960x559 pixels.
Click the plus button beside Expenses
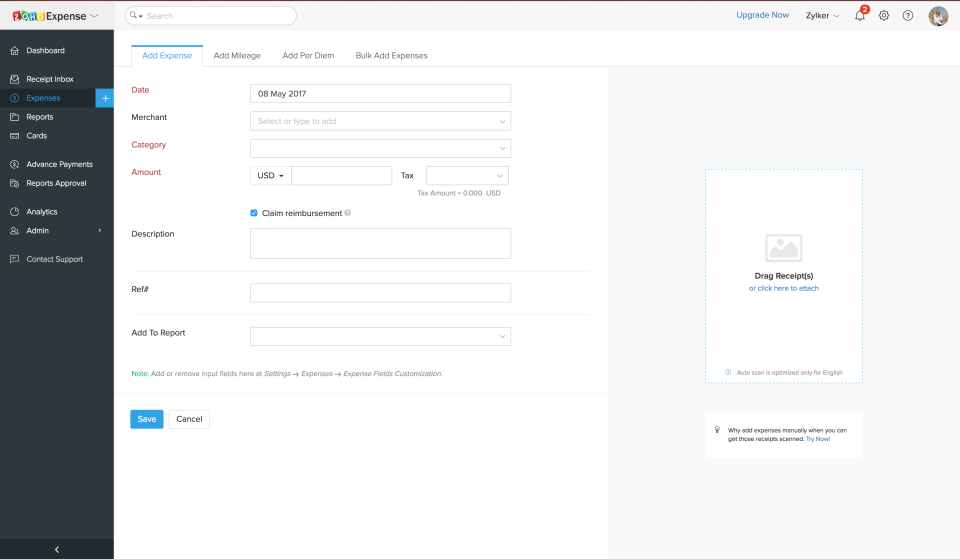click(x=105, y=98)
